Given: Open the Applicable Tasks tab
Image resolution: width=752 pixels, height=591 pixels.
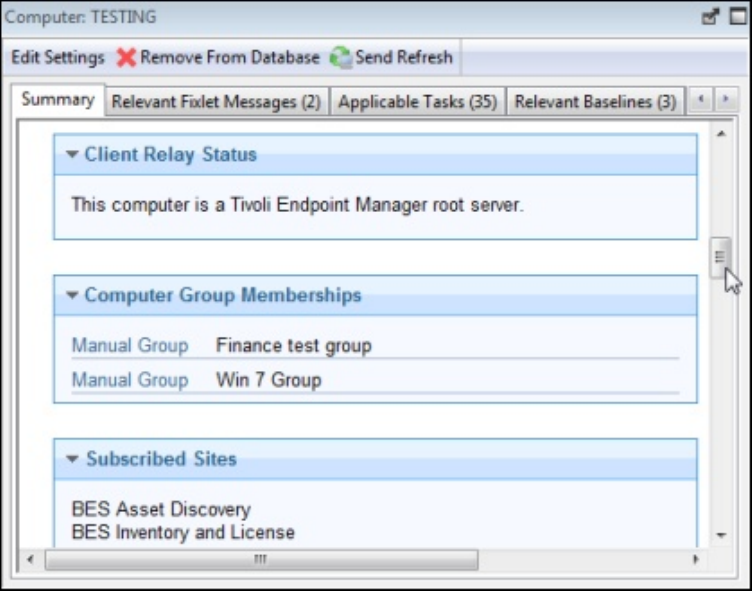Looking at the screenshot, I should pos(417,102).
